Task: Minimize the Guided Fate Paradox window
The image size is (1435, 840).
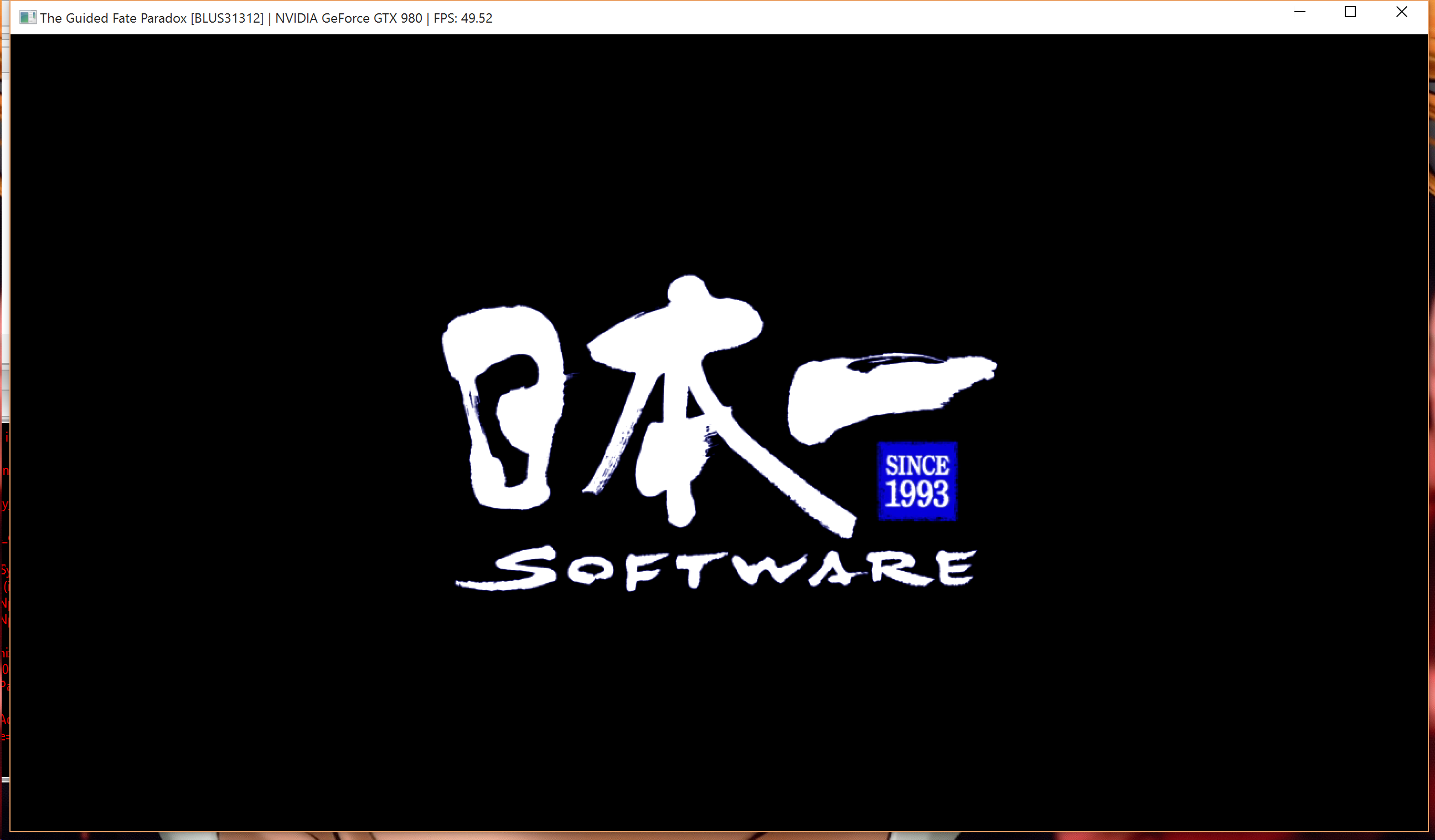Action: [x=1299, y=12]
